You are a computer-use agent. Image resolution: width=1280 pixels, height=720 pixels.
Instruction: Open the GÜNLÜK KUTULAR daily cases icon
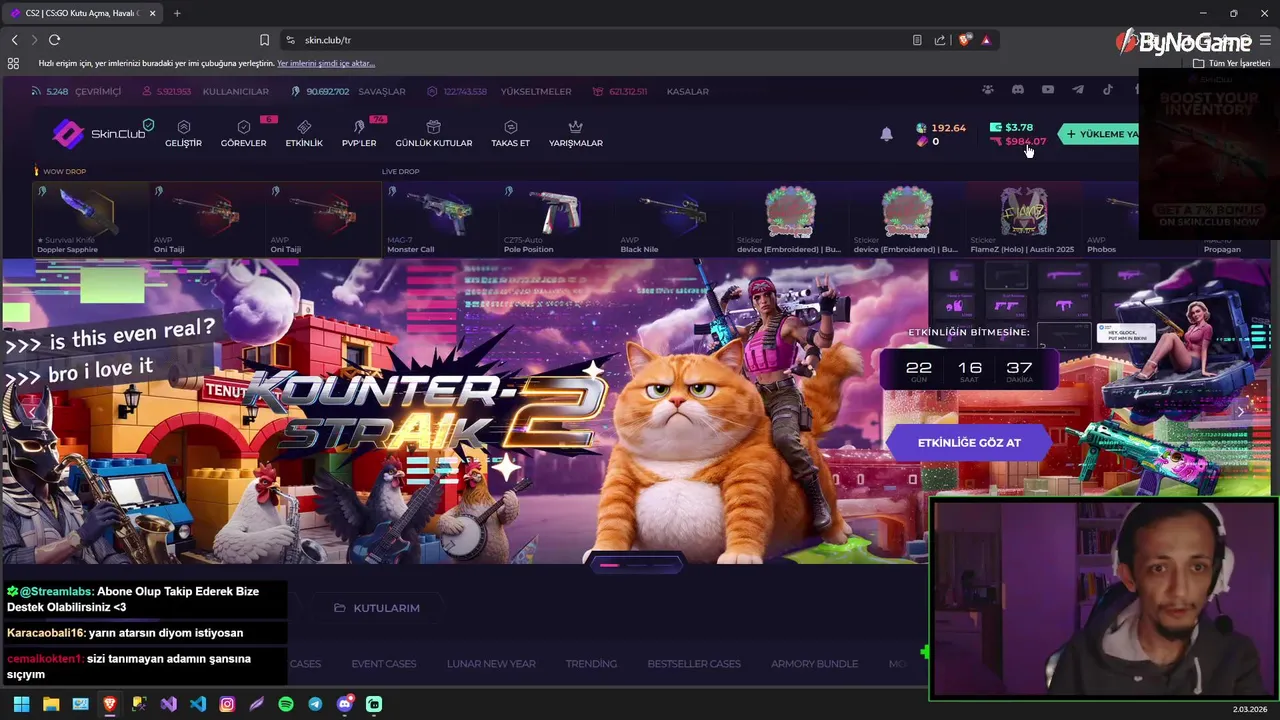pos(433,127)
